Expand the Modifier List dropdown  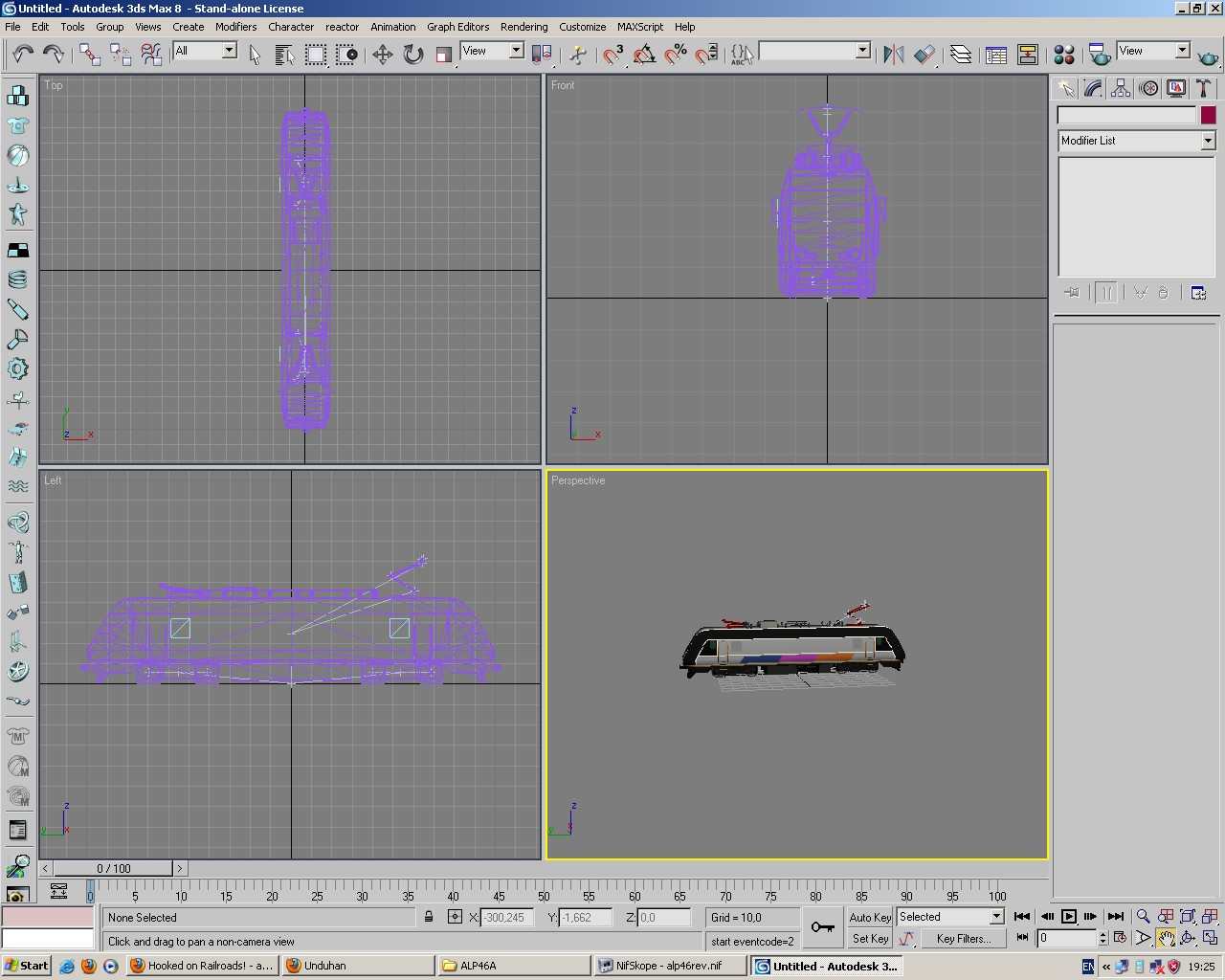tap(1208, 141)
